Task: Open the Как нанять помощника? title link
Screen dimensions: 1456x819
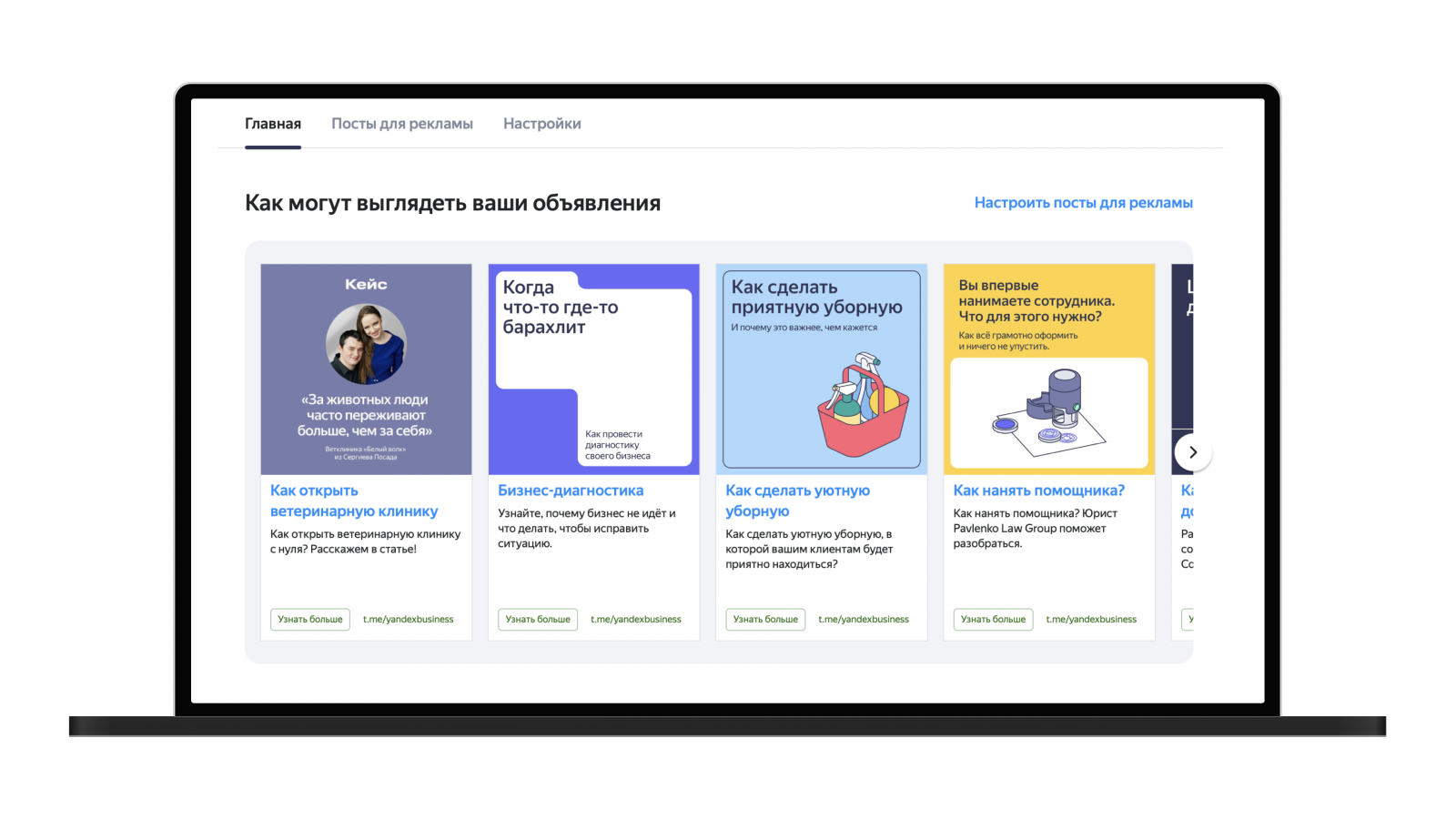Action: [1039, 490]
